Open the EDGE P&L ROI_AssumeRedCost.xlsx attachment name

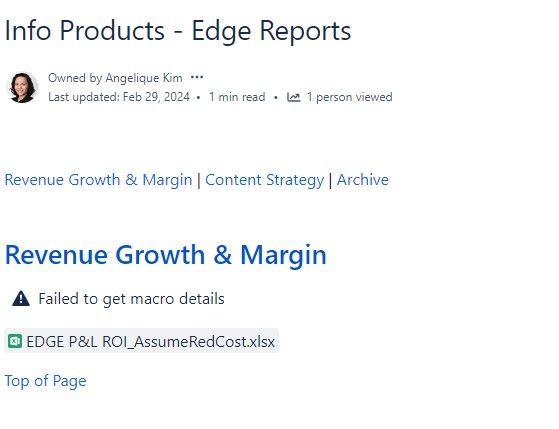[x=150, y=342]
